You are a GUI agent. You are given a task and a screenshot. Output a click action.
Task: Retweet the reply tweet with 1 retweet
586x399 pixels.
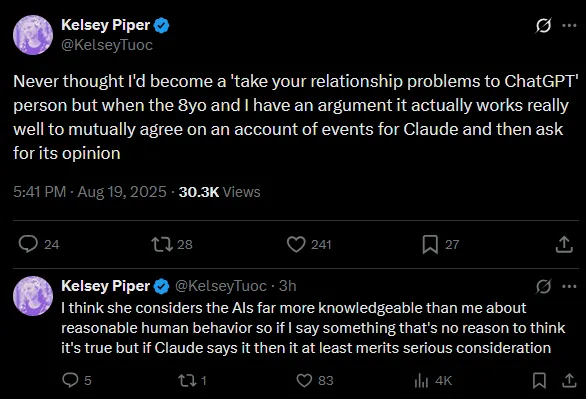186,381
